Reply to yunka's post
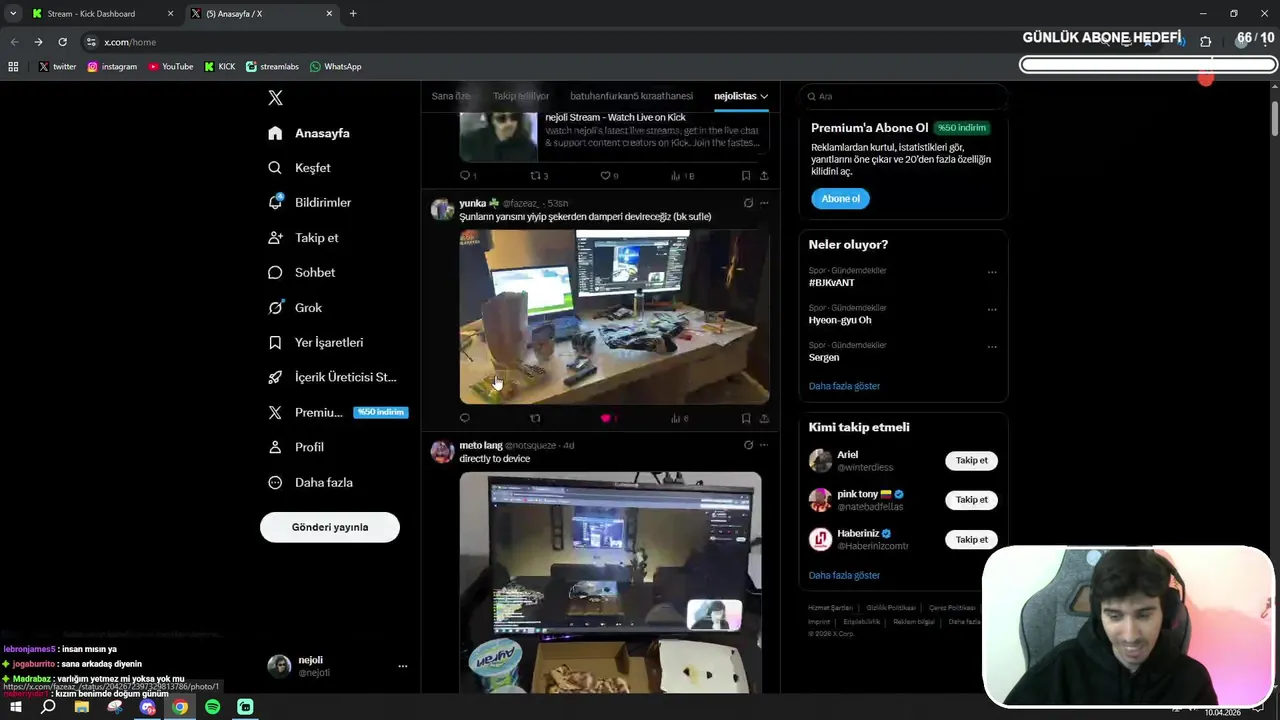This screenshot has width=1280, height=720. (465, 418)
